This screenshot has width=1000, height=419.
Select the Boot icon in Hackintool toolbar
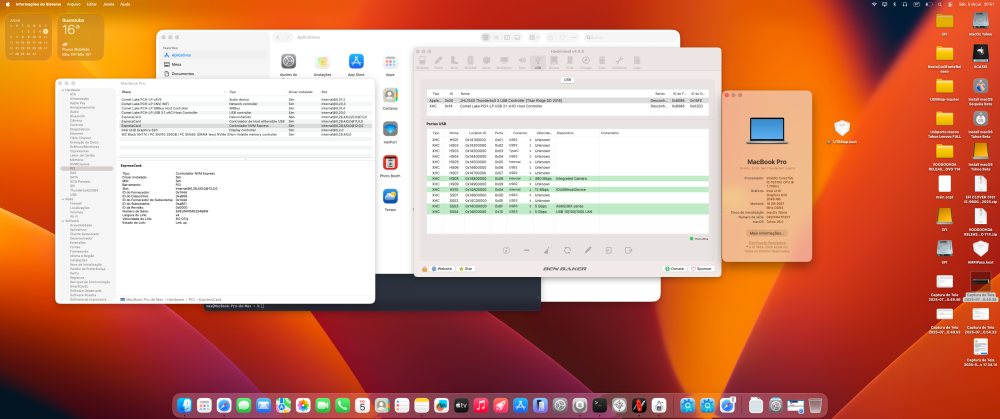[x=454, y=62]
